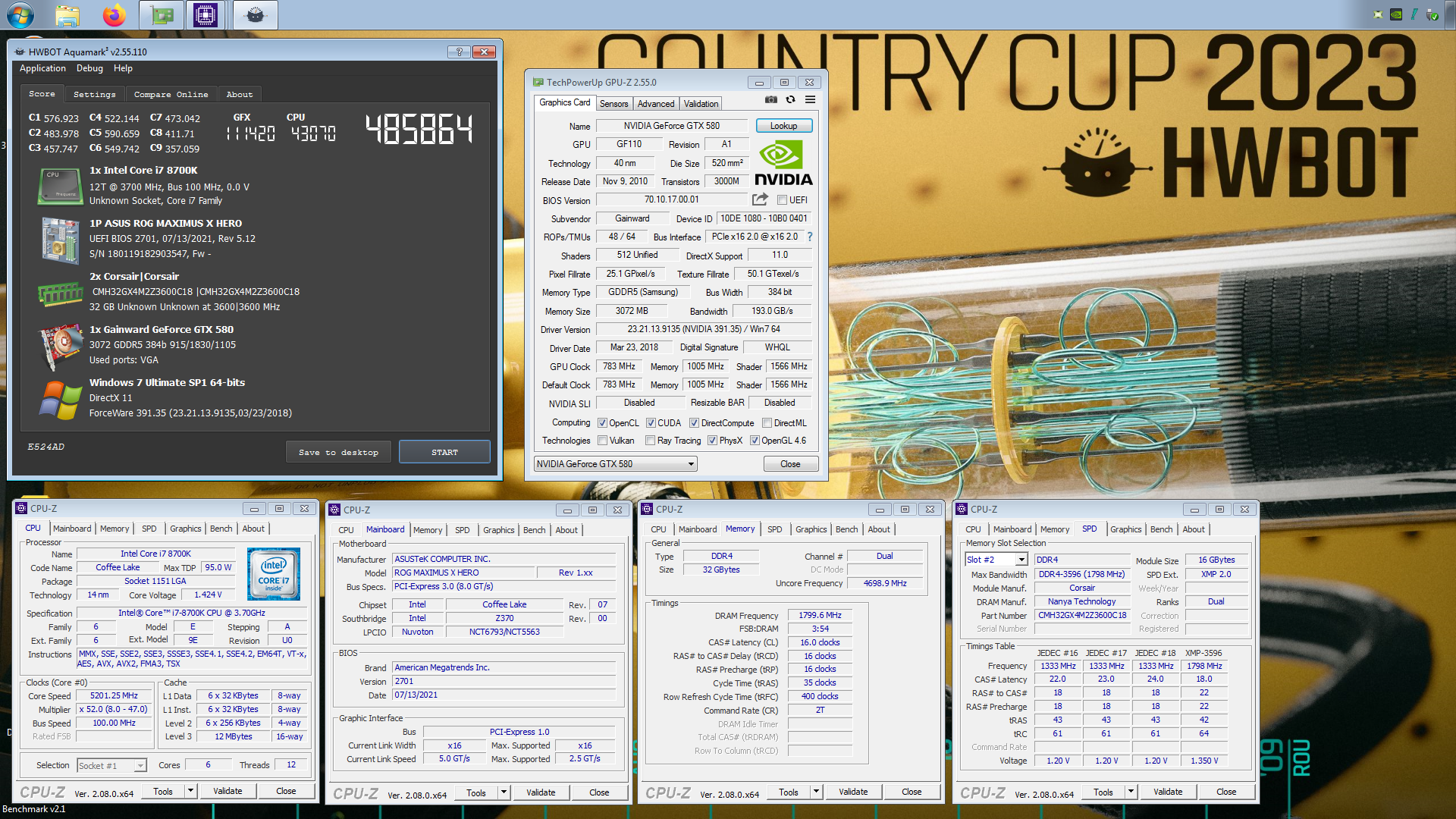
Task: Click the Lookup button in GPU-Z
Action: [x=783, y=126]
